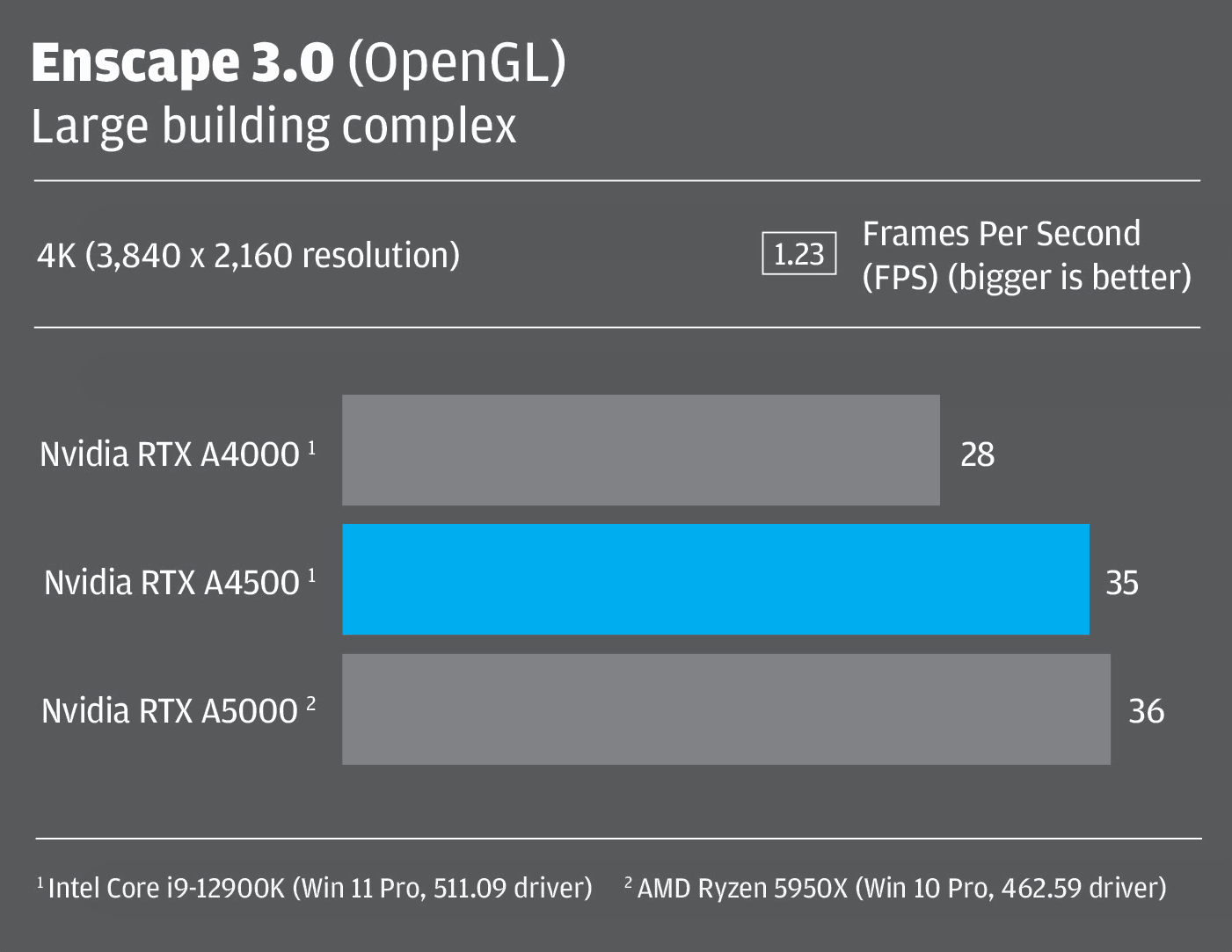Select the Nvidia RTX A4500 label
1232x952 pixels.
[171, 583]
